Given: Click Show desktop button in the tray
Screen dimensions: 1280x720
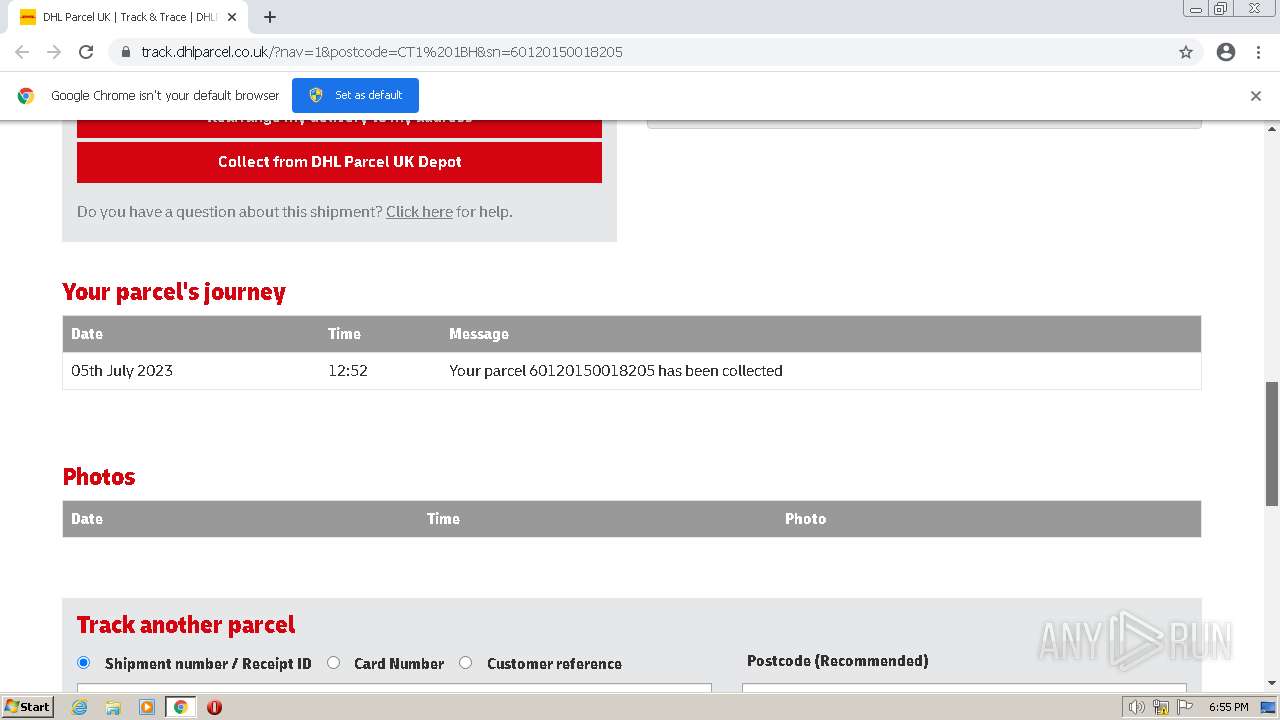Looking at the screenshot, I should tap(1269, 707).
